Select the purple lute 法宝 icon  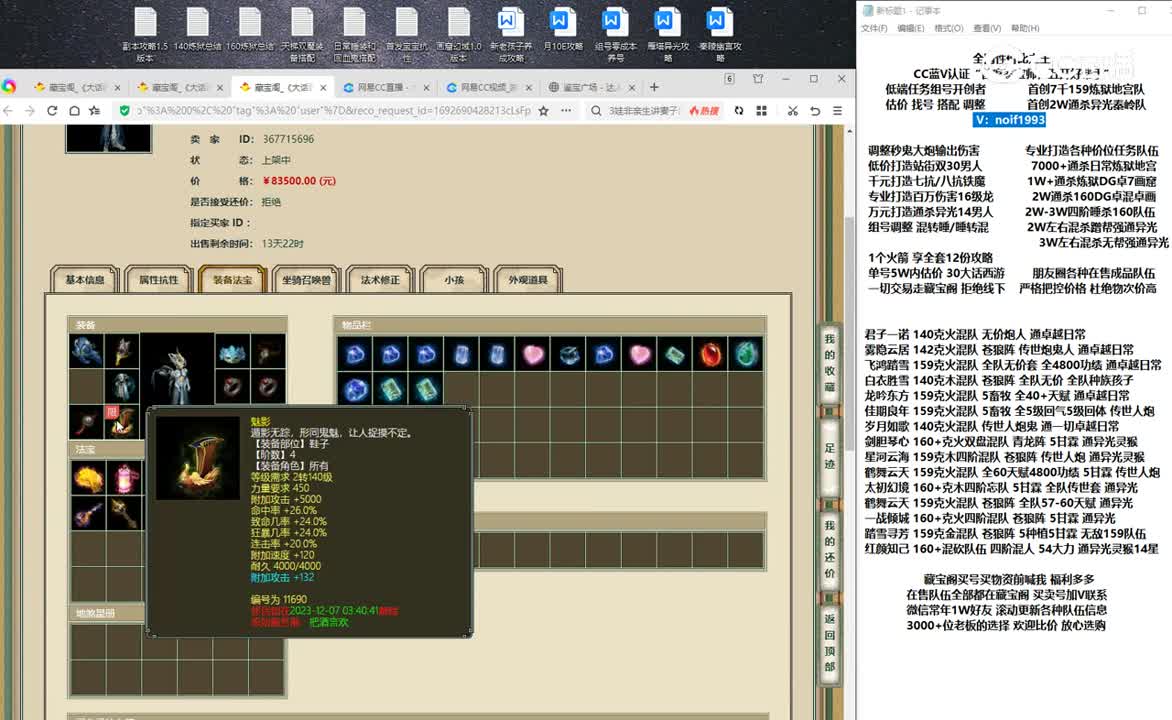pyautogui.click(x=87, y=513)
